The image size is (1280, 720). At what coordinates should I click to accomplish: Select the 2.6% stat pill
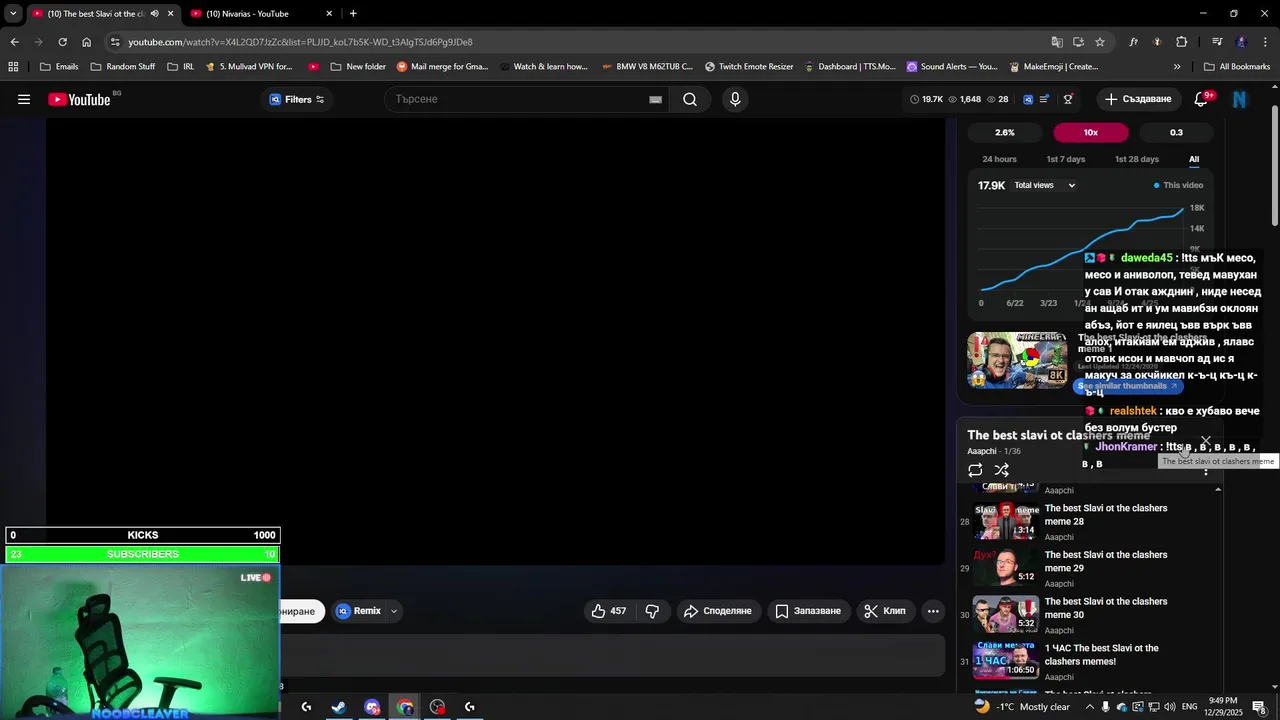(1005, 132)
